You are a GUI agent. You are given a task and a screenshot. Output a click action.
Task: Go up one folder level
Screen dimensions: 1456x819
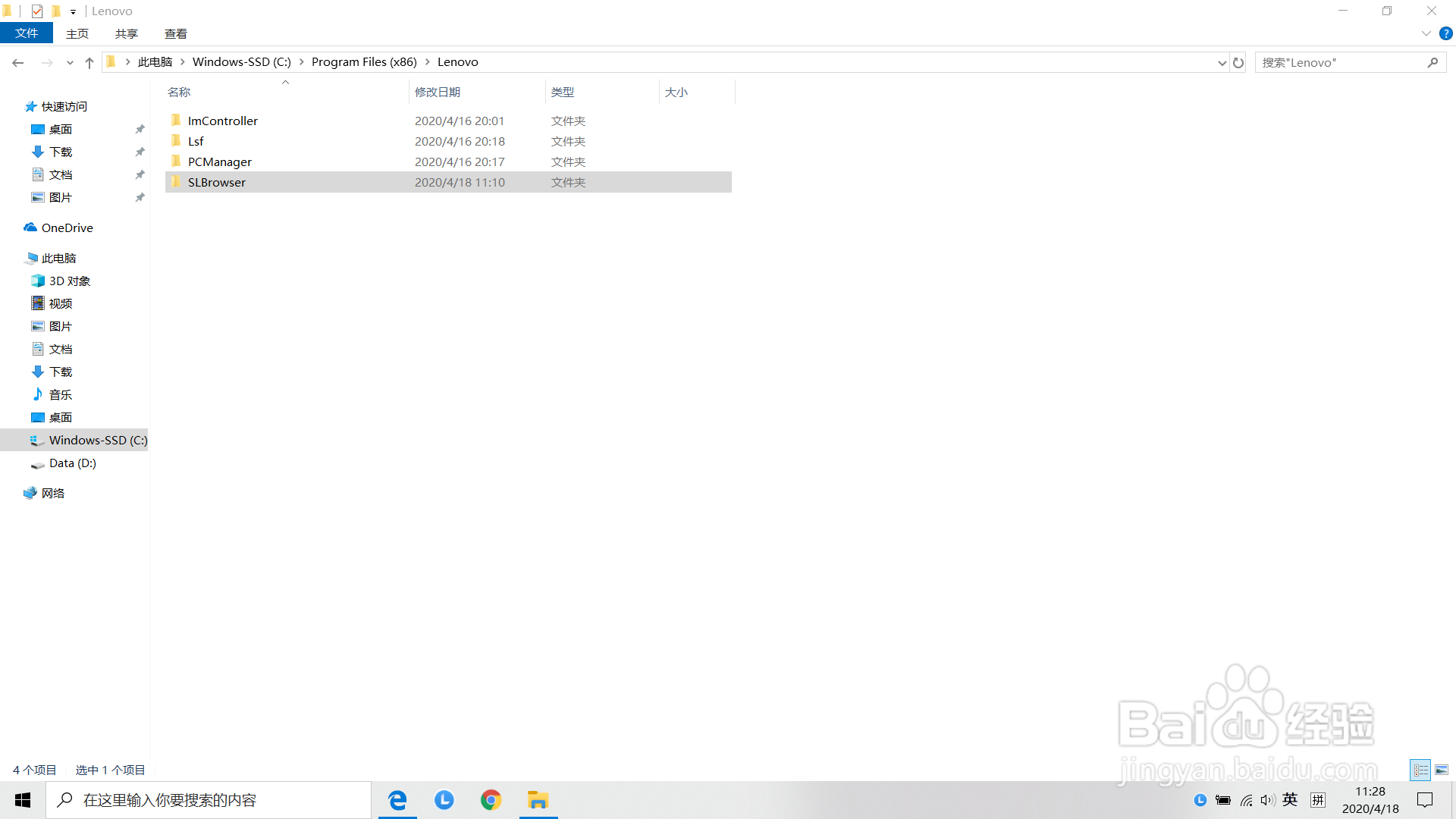[89, 63]
